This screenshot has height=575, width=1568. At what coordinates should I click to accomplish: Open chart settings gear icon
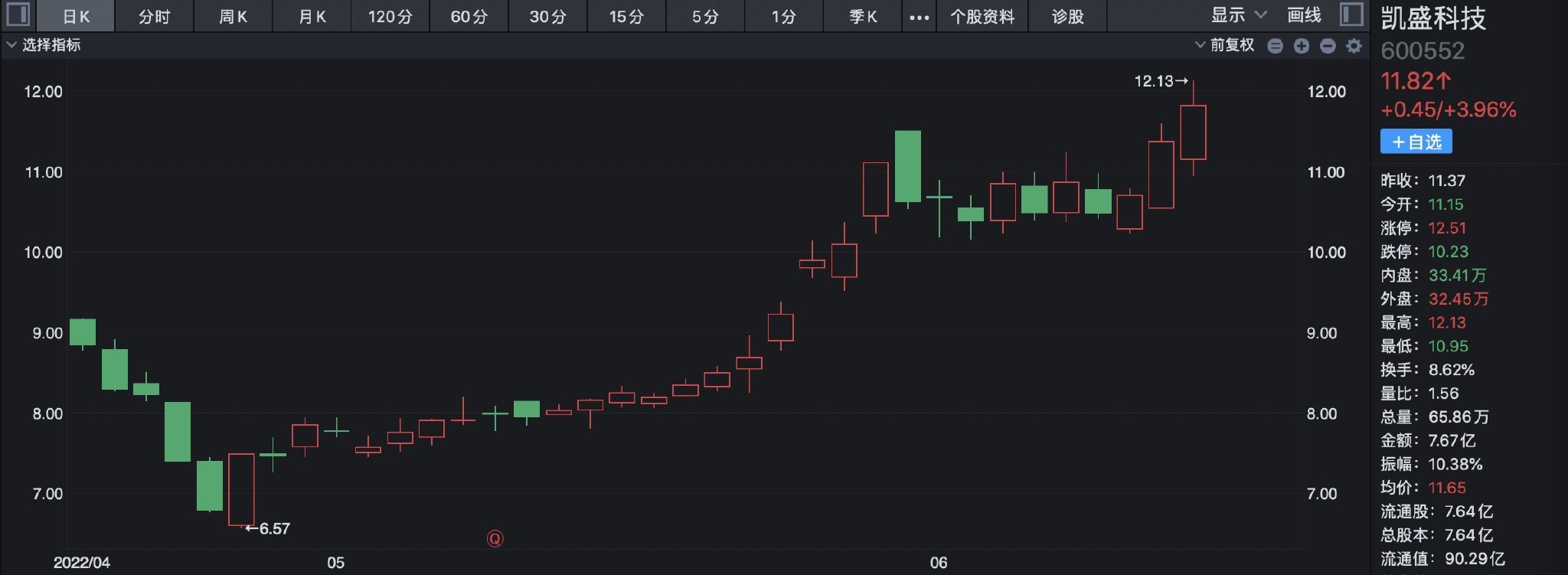1354,46
